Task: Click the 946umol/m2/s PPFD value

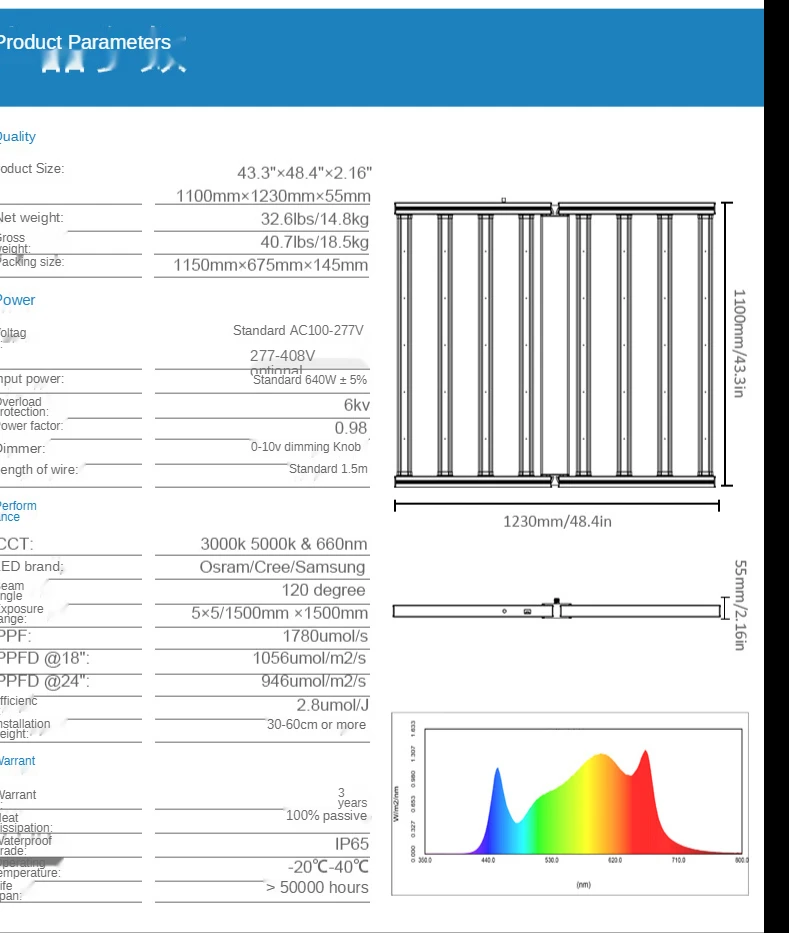Action: tap(314, 681)
